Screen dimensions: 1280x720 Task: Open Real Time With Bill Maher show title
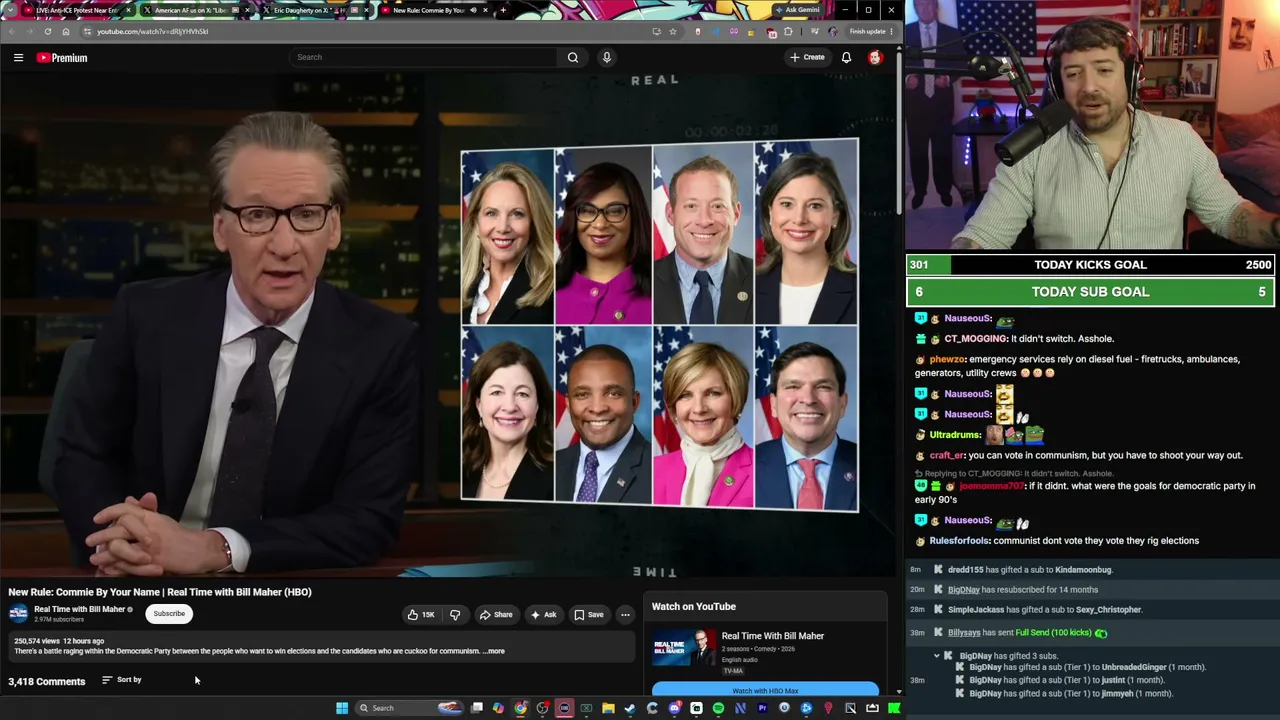click(x=773, y=636)
